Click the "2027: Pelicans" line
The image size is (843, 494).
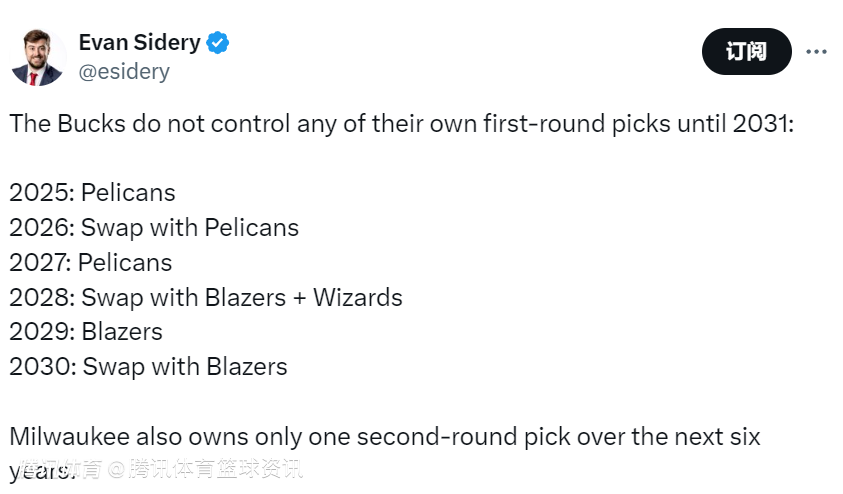click(91, 263)
